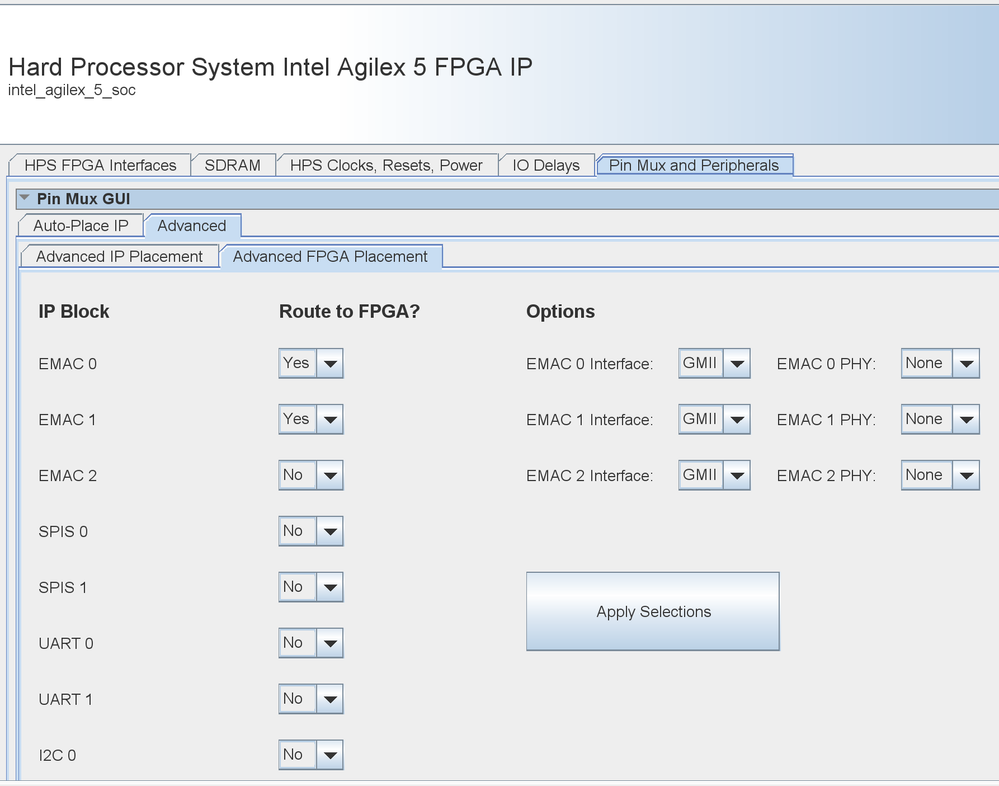Viewport: 999px width, 786px height.
Task: Open SPIS 0 Route to FPGA dropdown
Action: click(310, 531)
